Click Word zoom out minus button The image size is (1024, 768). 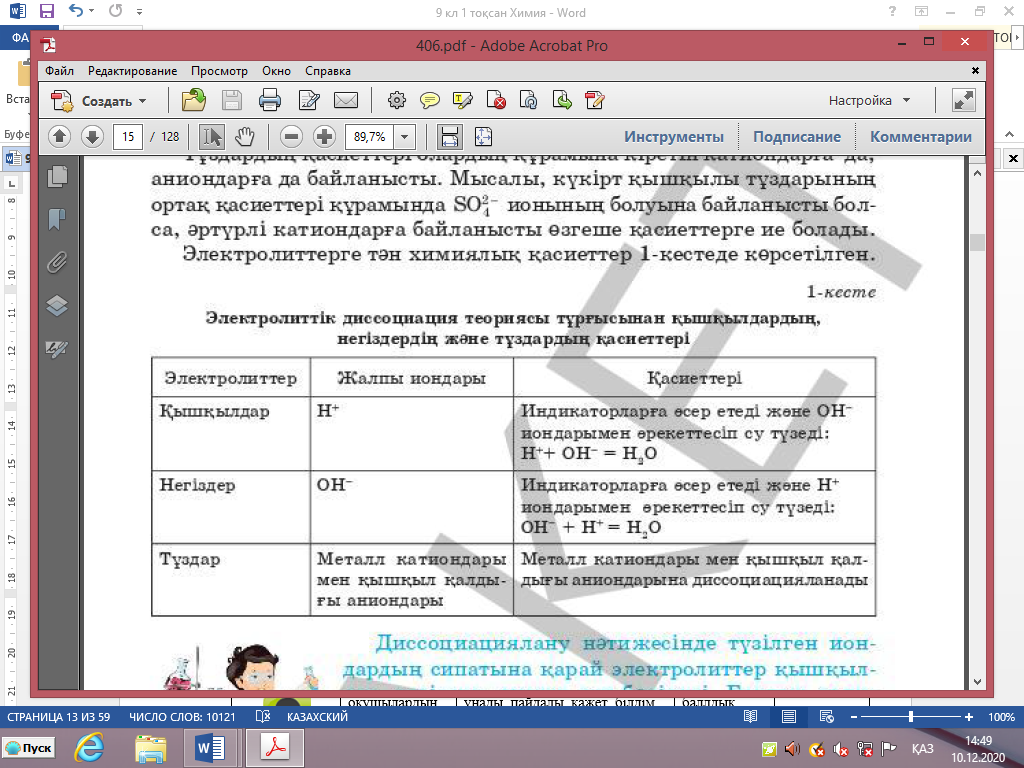[854, 716]
